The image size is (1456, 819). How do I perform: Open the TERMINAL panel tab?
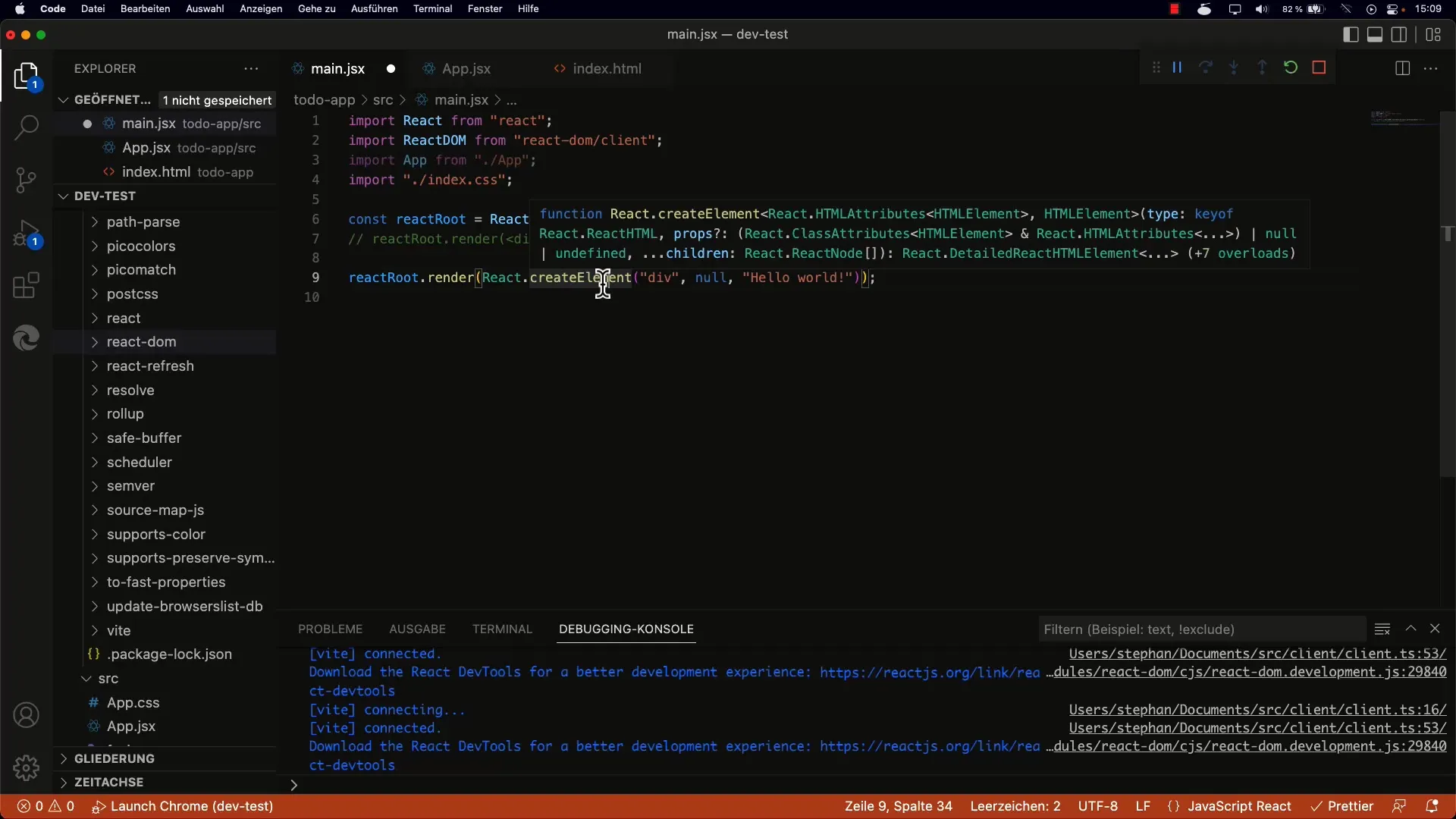502,629
